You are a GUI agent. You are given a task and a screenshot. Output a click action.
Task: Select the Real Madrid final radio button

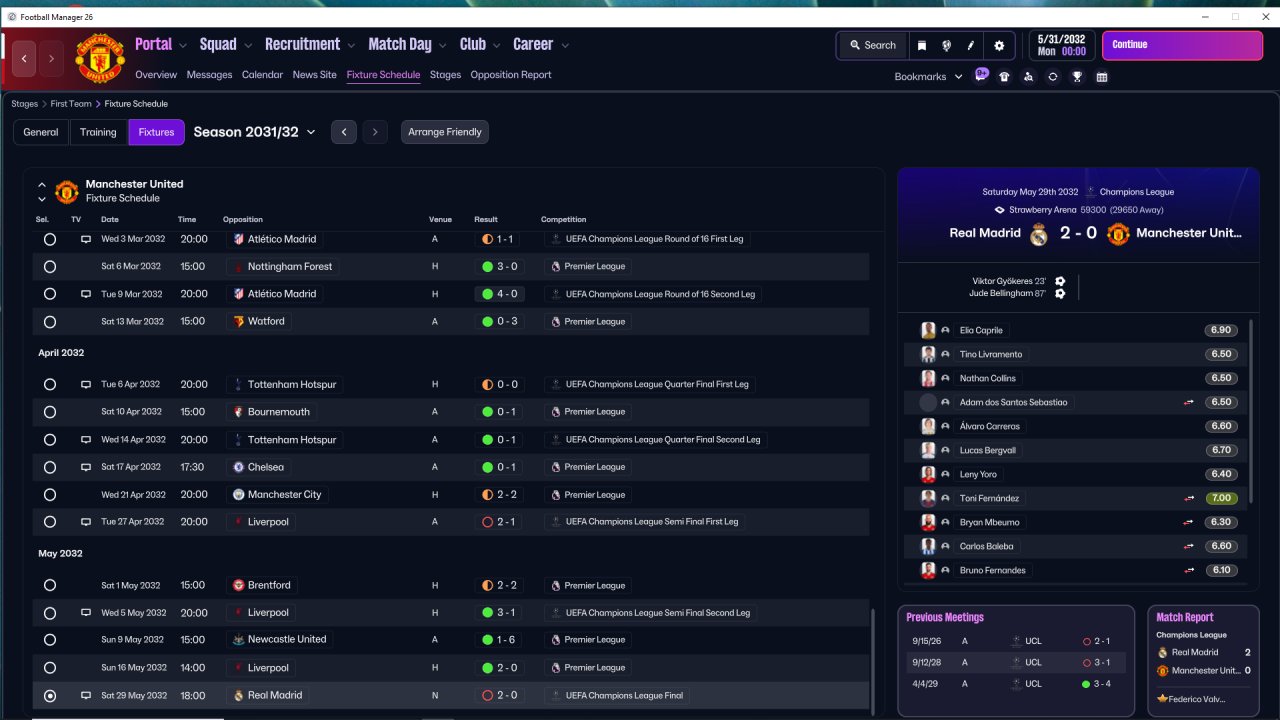(50, 696)
